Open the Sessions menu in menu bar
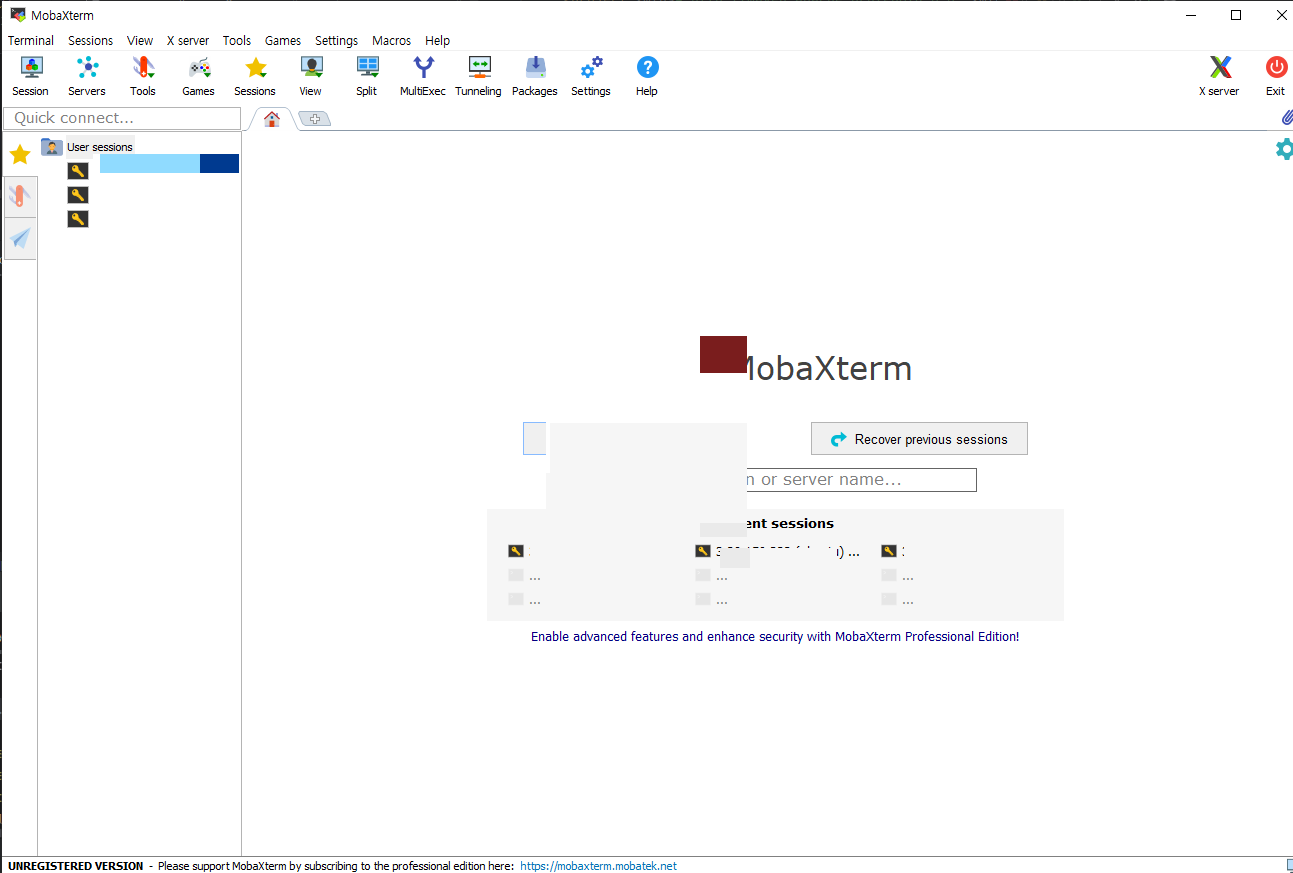Viewport: 1293px width, 873px height. pos(91,41)
